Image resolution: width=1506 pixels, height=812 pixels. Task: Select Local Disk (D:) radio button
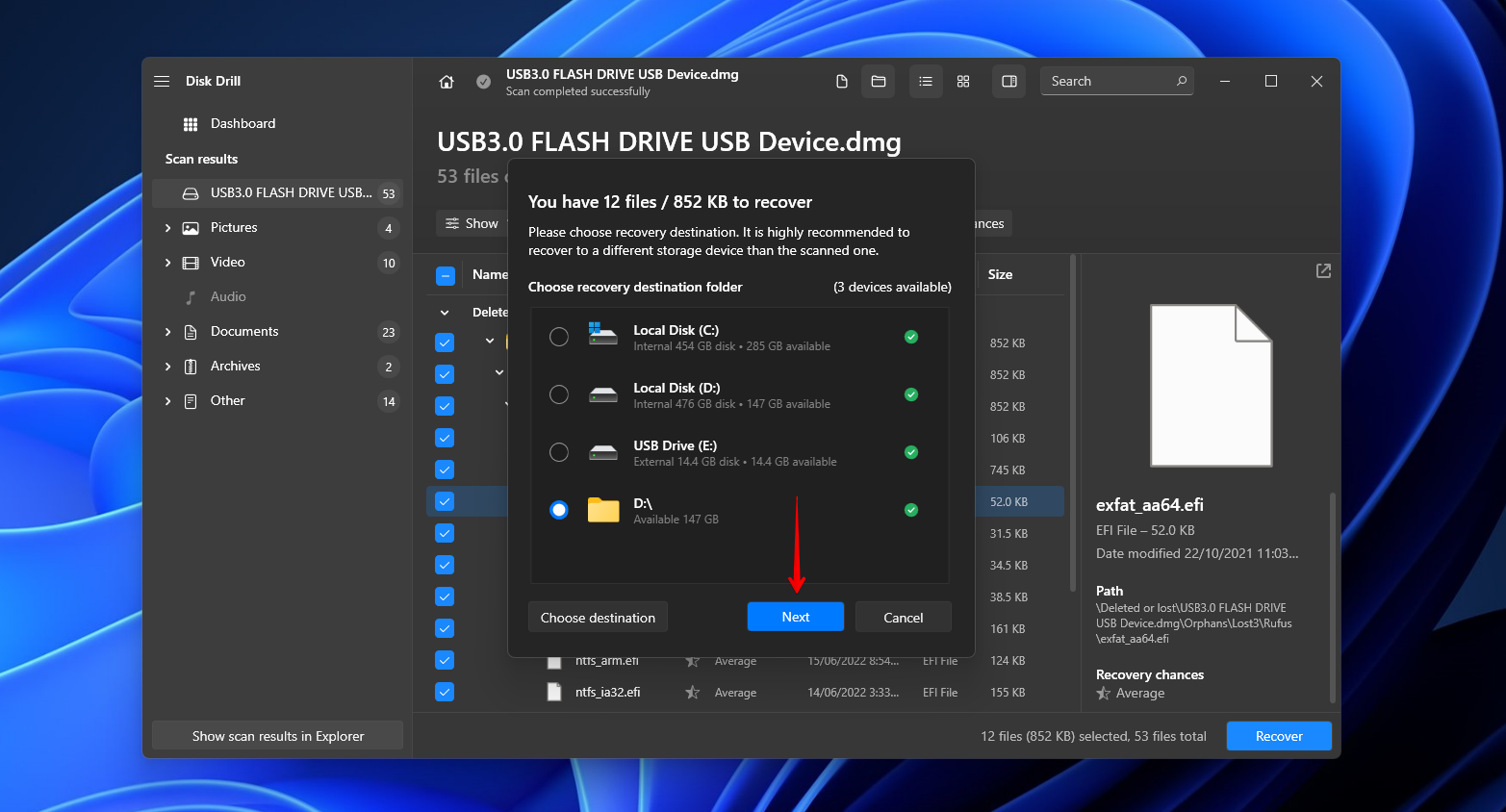(559, 394)
